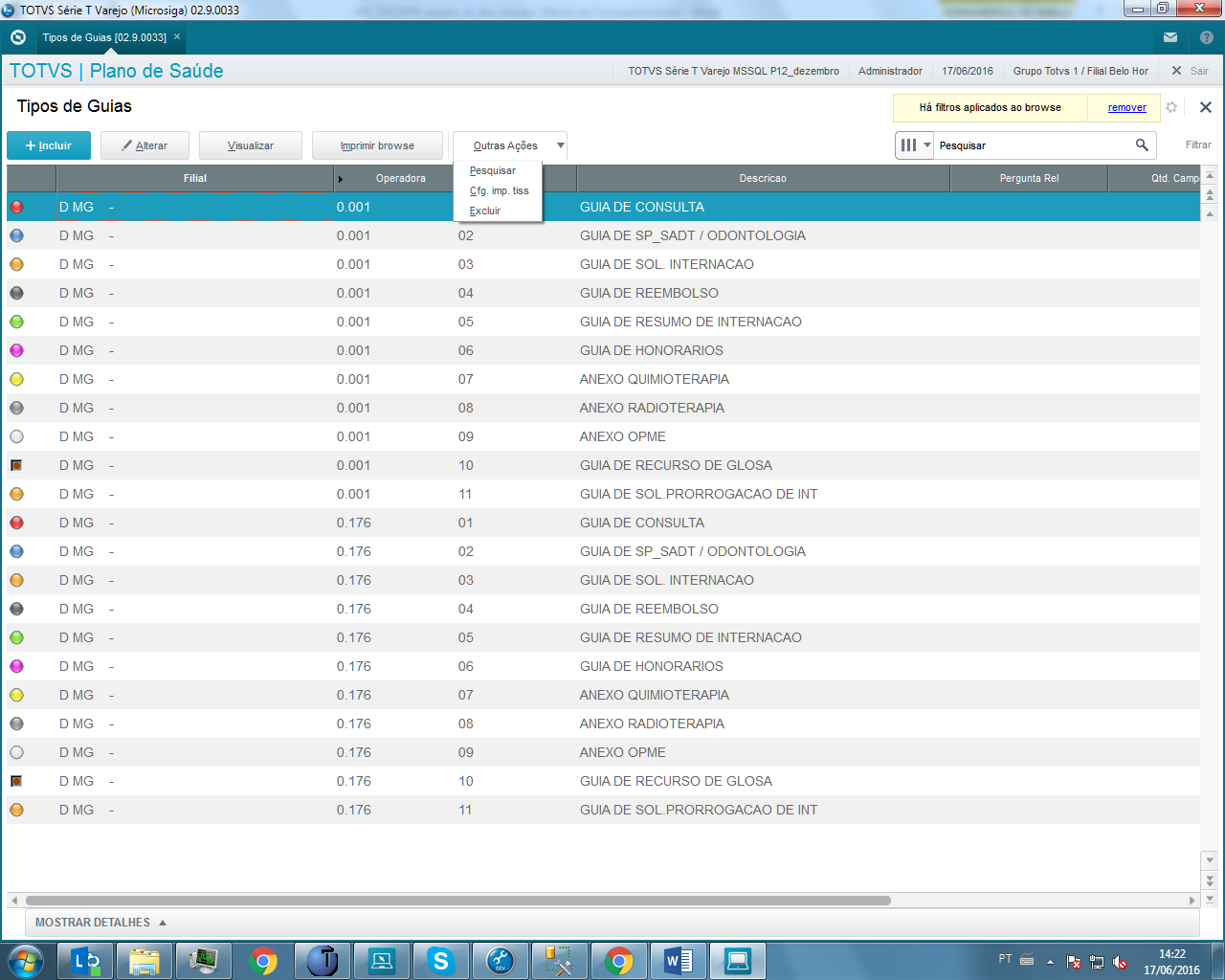Choose Cfg. imp. tiss from the menu
The width and height of the screenshot is (1225, 980).
point(499,190)
